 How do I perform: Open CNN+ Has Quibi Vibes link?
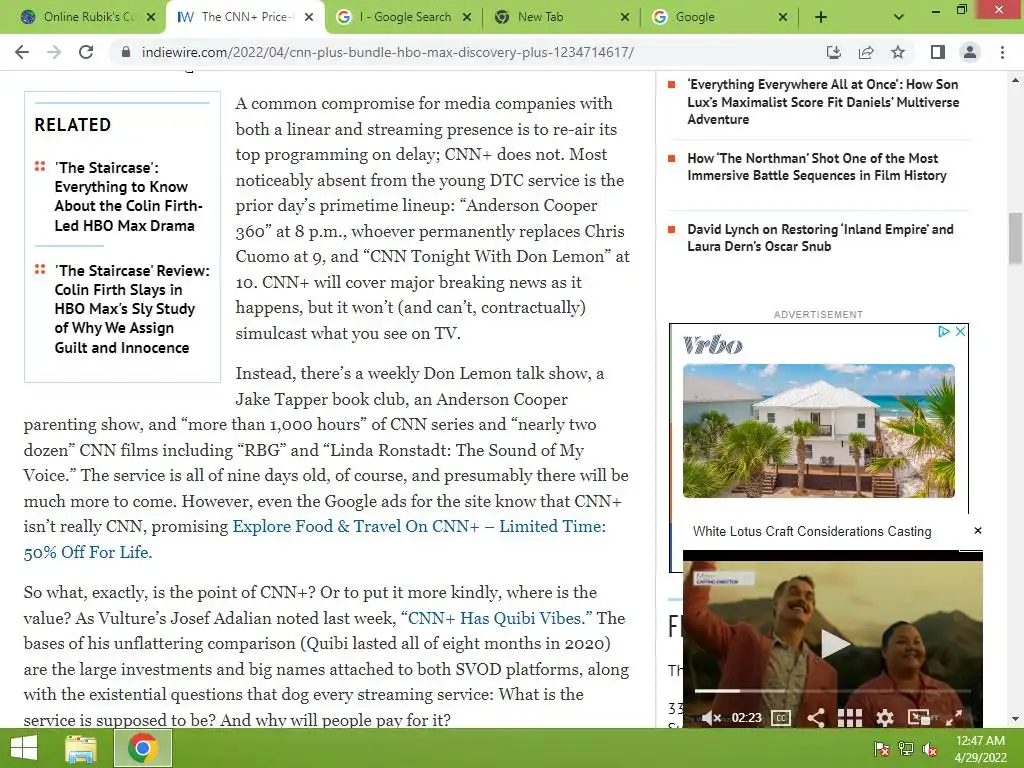tap(496, 618)
